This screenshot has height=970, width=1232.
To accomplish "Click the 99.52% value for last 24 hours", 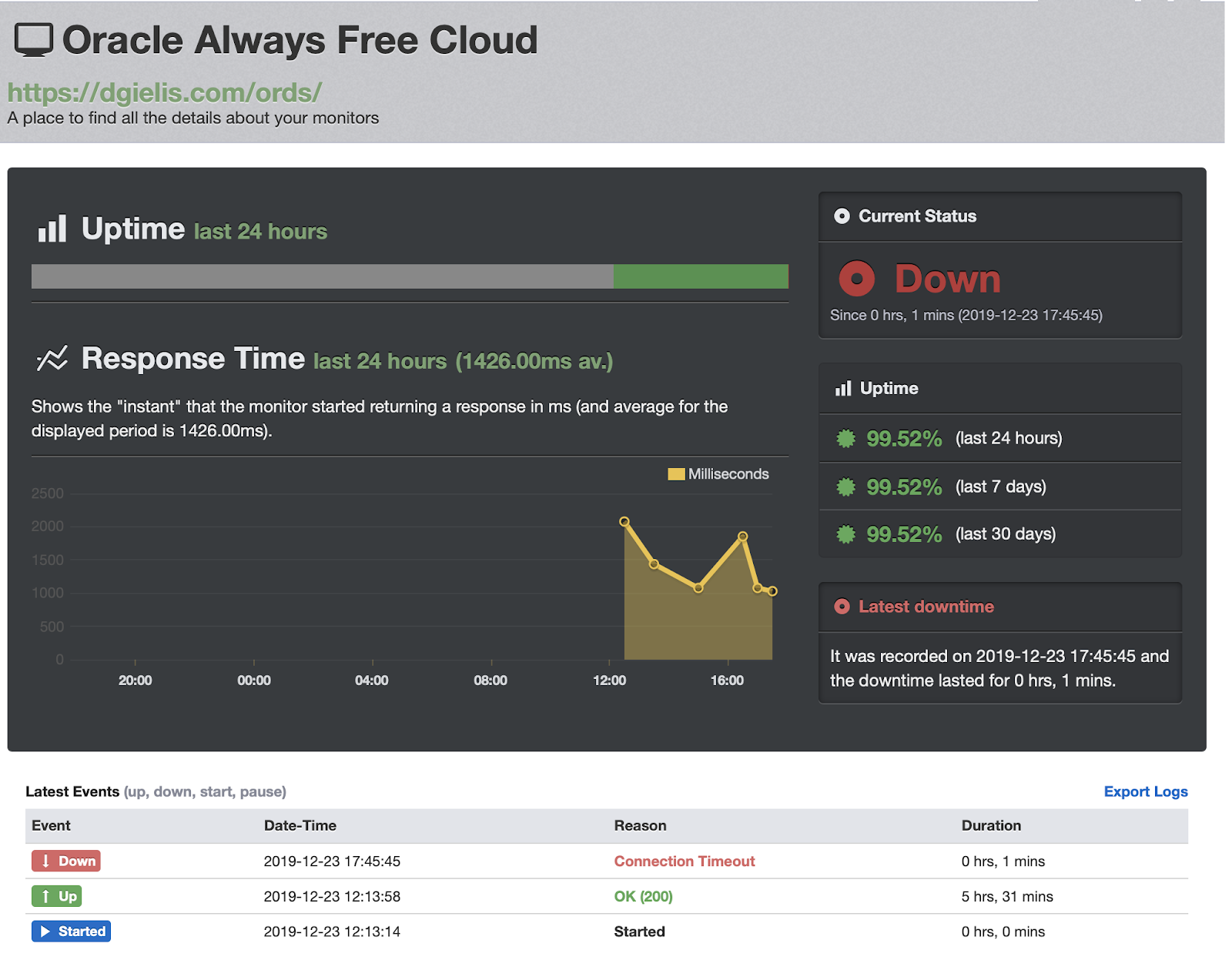I will click(904, 439).
